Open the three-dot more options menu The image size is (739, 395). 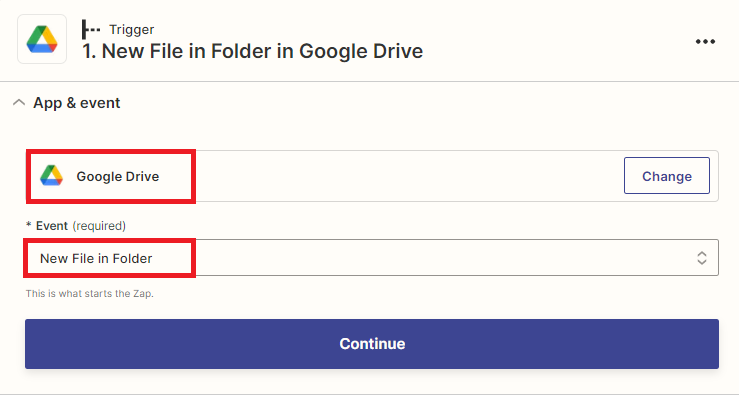pyautogui.click(x=705, y=41)
